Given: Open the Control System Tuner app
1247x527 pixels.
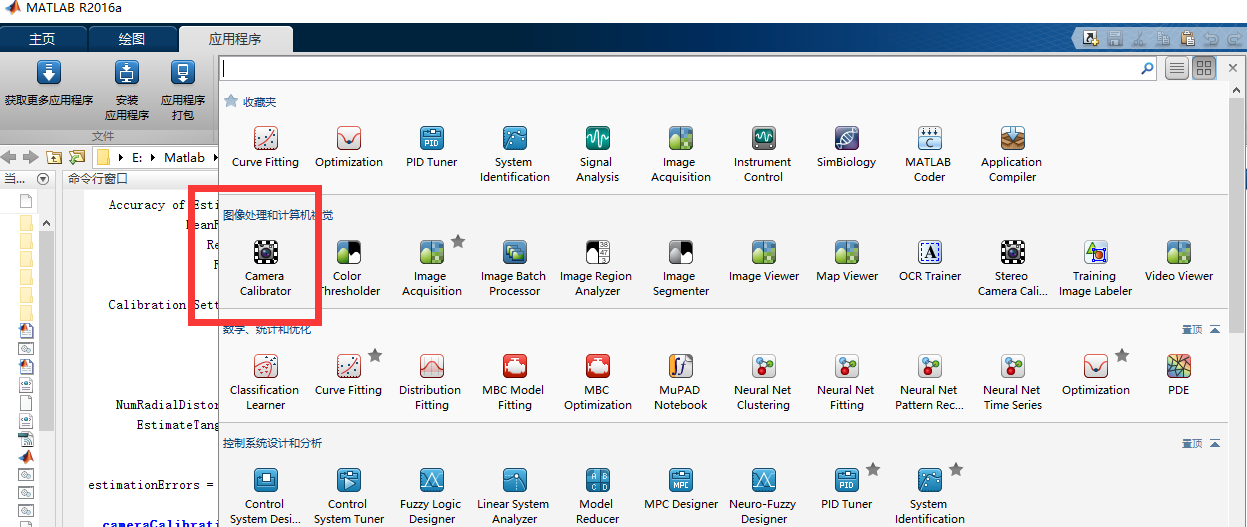Looking at the screenshot, I should coord(348,496).
